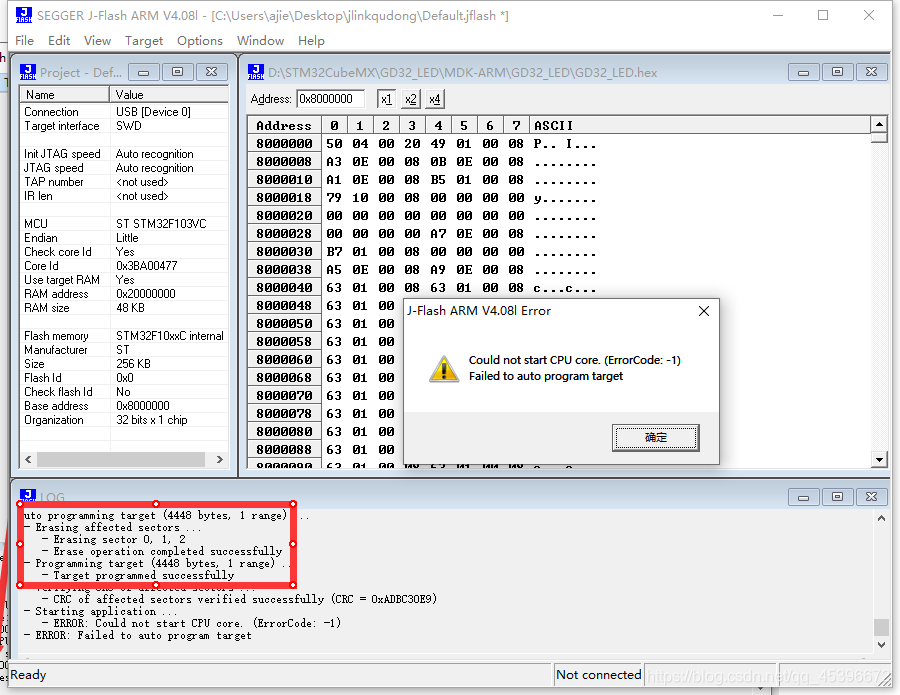Select the Endian Little value
The height and width of the screenshot is (695, 900).
point(127,238)
